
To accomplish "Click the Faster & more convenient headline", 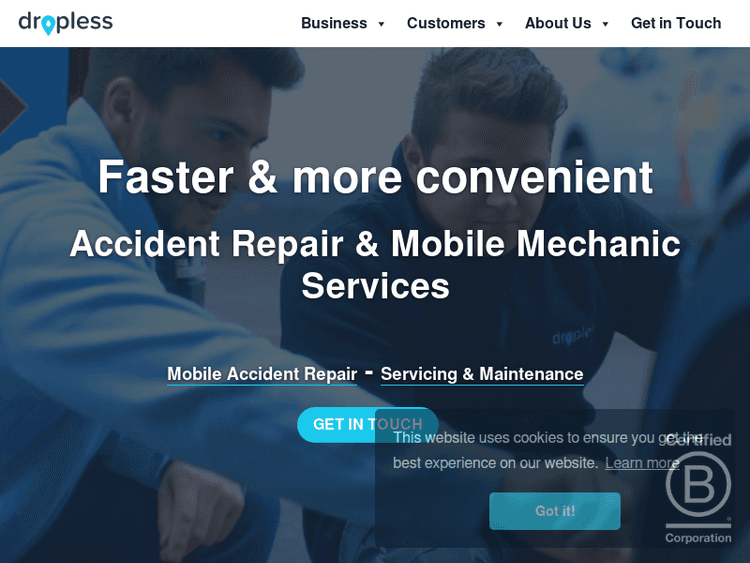I will point(375,177).
